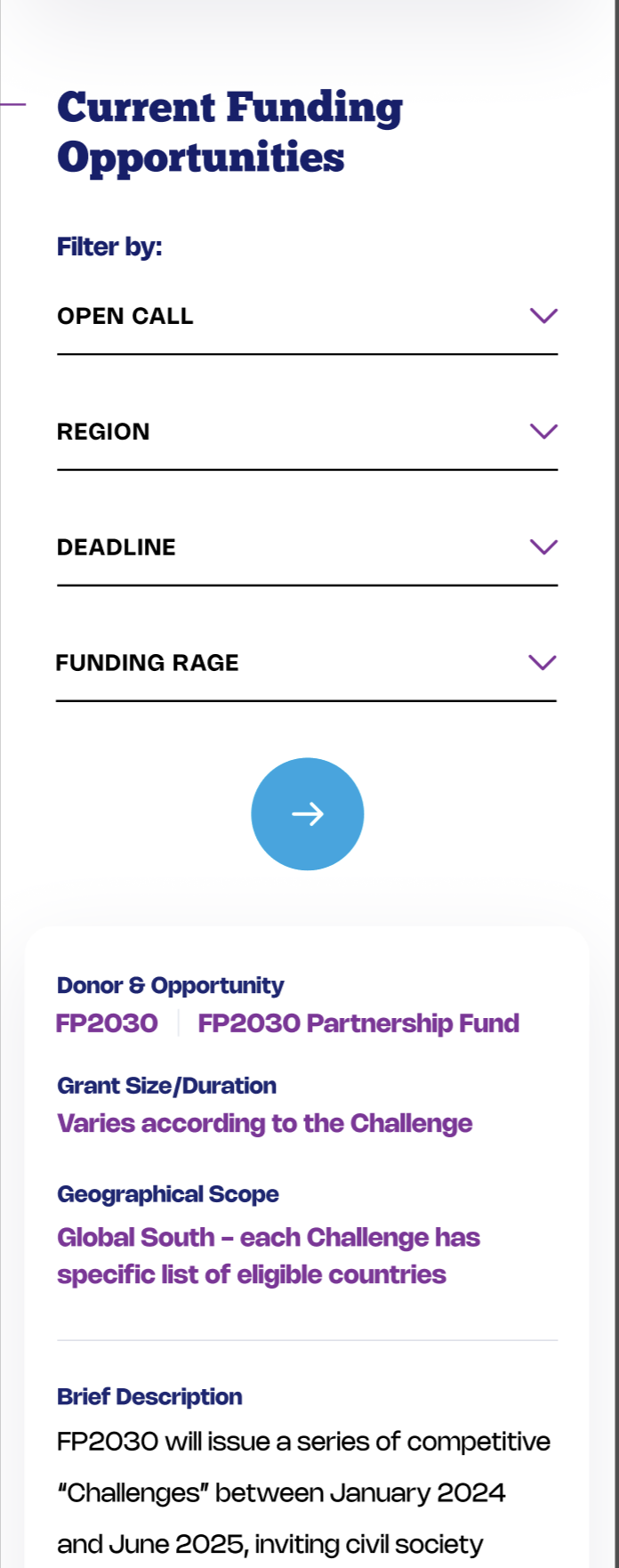Click the 'Brief Description' heading
The width and height of the screenshot is (619, 1568).
(149, 1397)
